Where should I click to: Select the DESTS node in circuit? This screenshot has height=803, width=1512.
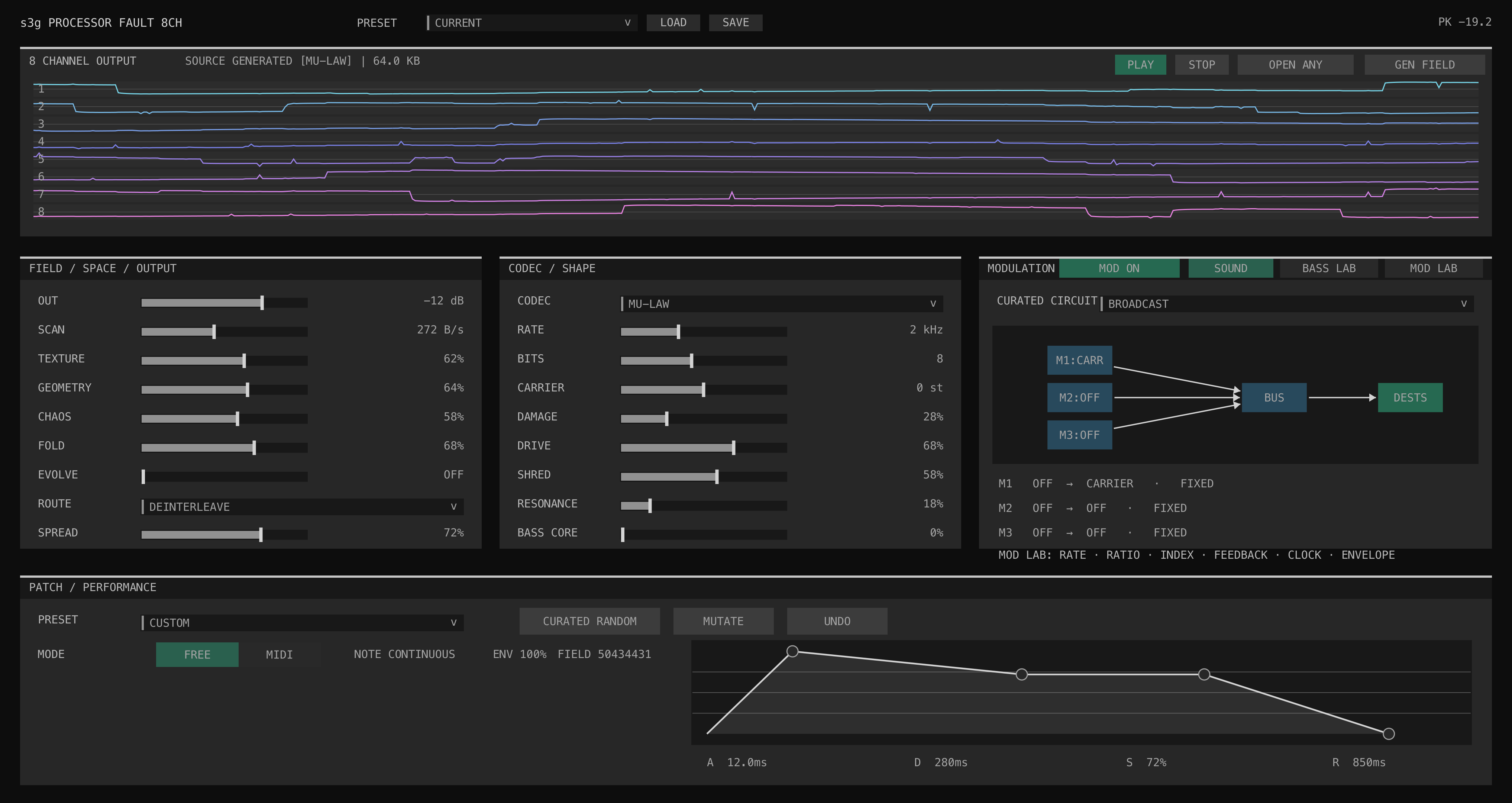(1410, 397)
